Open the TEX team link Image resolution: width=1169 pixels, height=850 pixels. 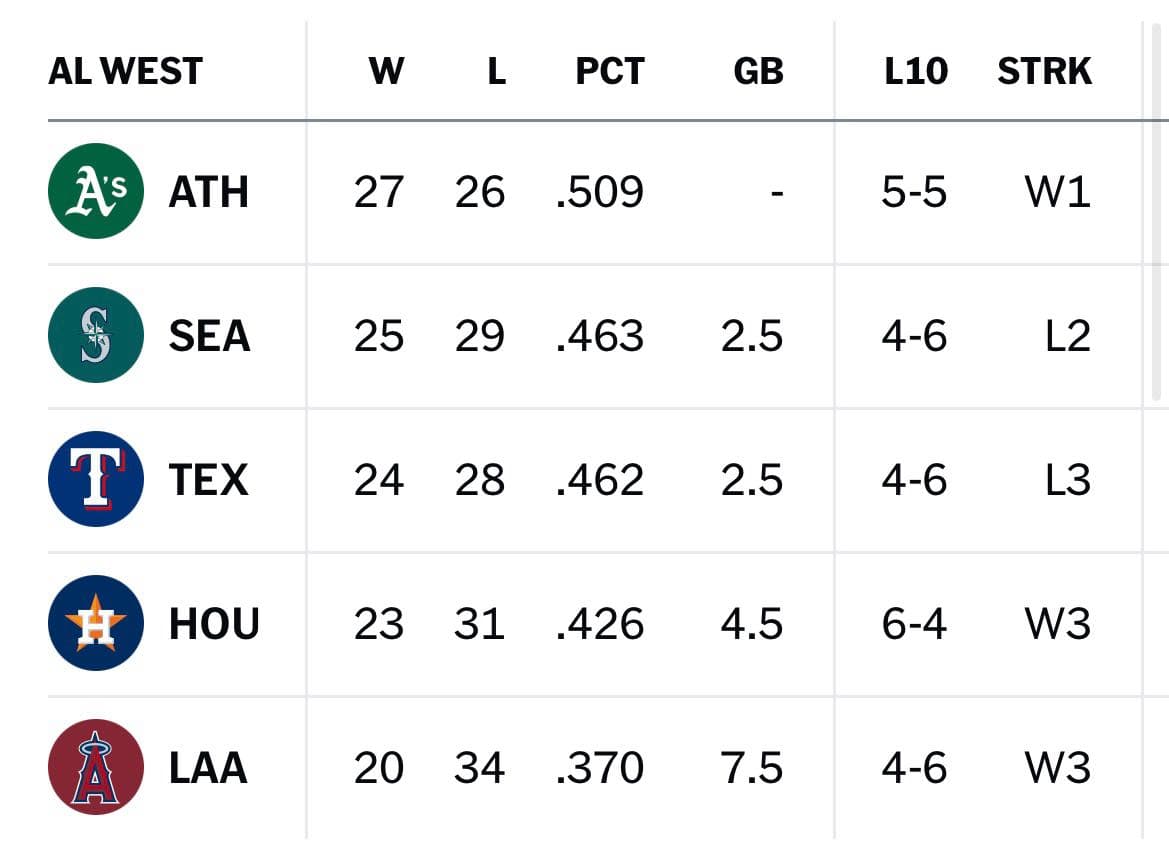[208, 479]
